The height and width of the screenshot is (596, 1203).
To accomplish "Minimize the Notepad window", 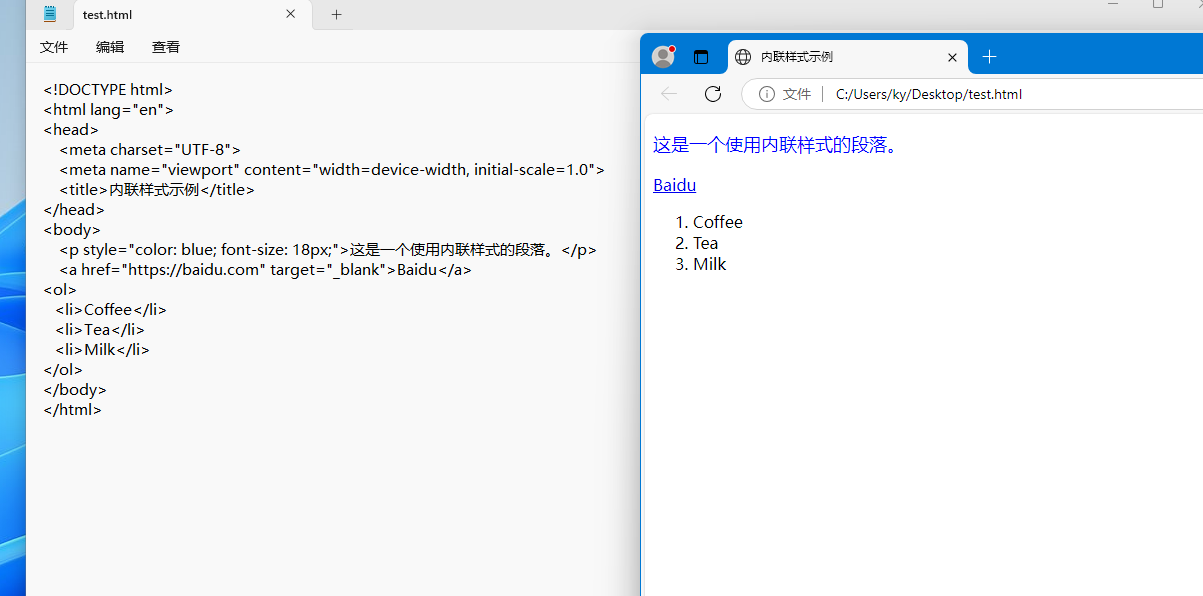I will [x=1113, y=4].
